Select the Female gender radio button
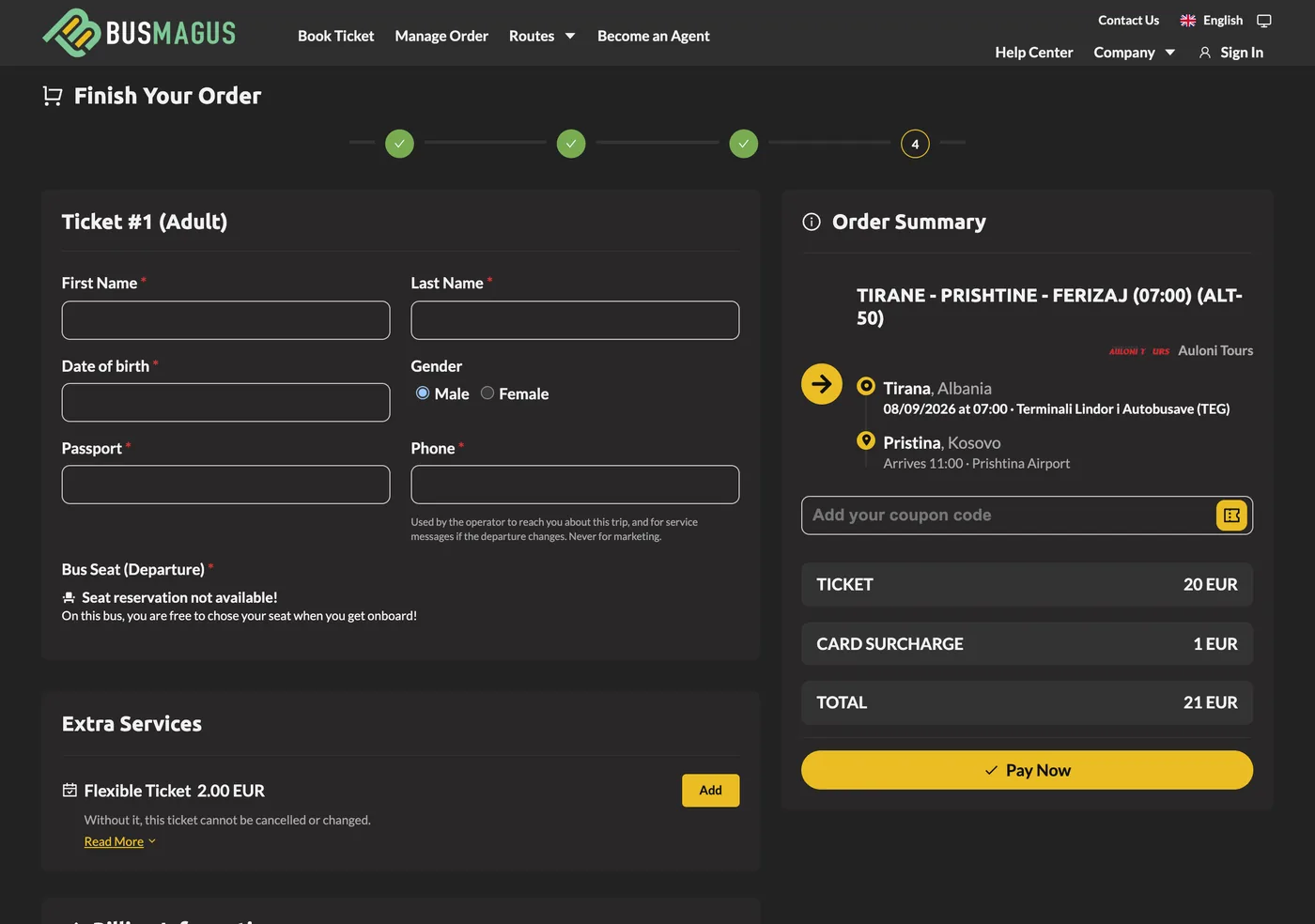The width and height of the screenshot is (1315, 924). [487, 393]
